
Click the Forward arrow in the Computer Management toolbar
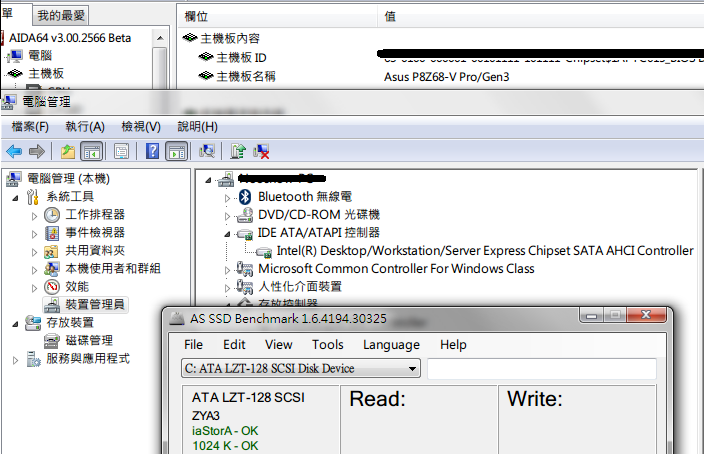coord(37,151)
